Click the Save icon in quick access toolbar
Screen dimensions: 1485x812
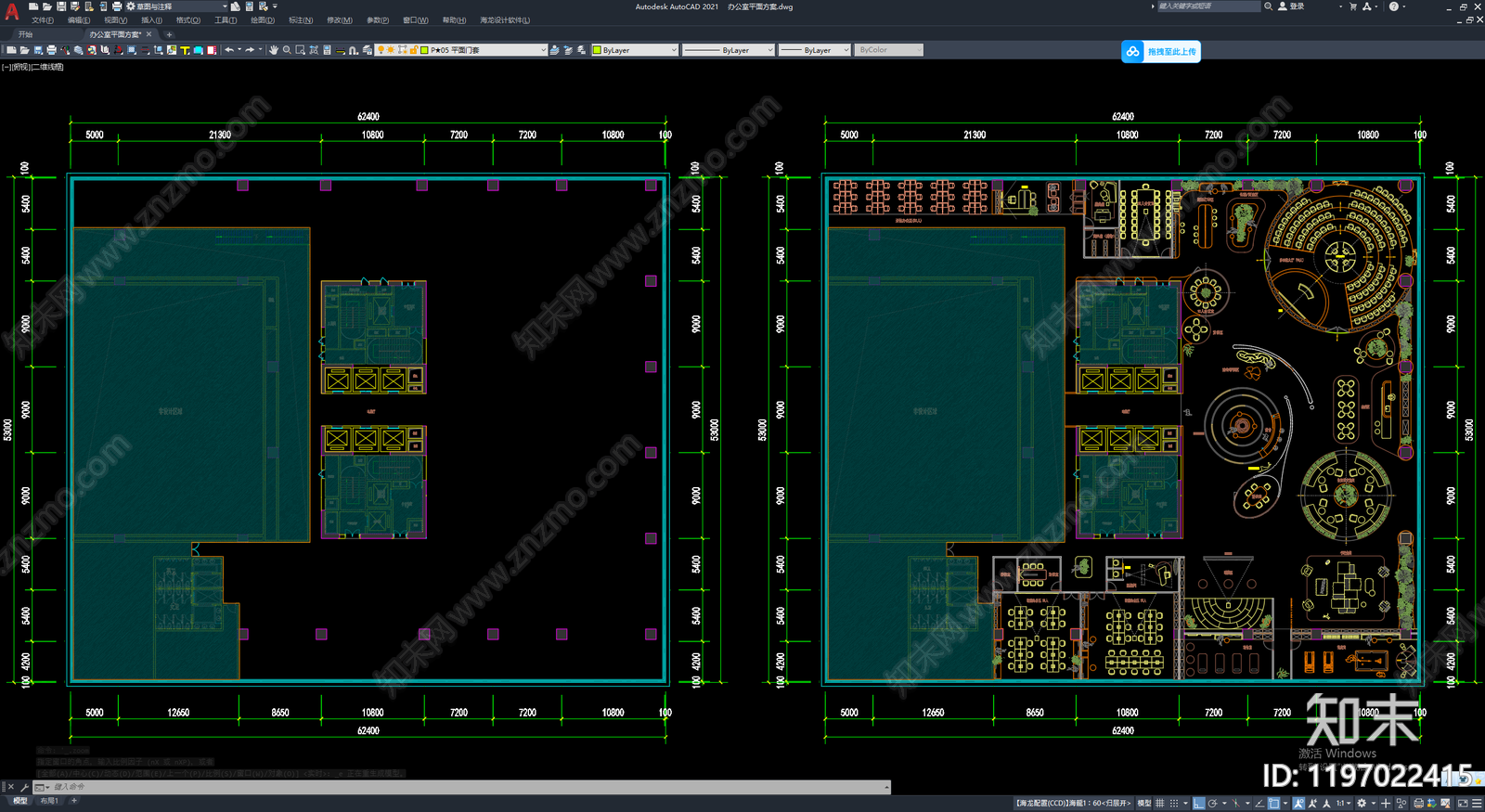coord(61,6)
